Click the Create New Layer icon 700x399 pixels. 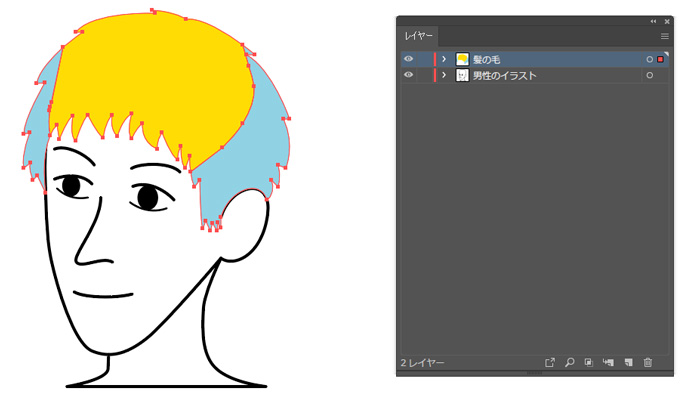[x=629, y=362]
